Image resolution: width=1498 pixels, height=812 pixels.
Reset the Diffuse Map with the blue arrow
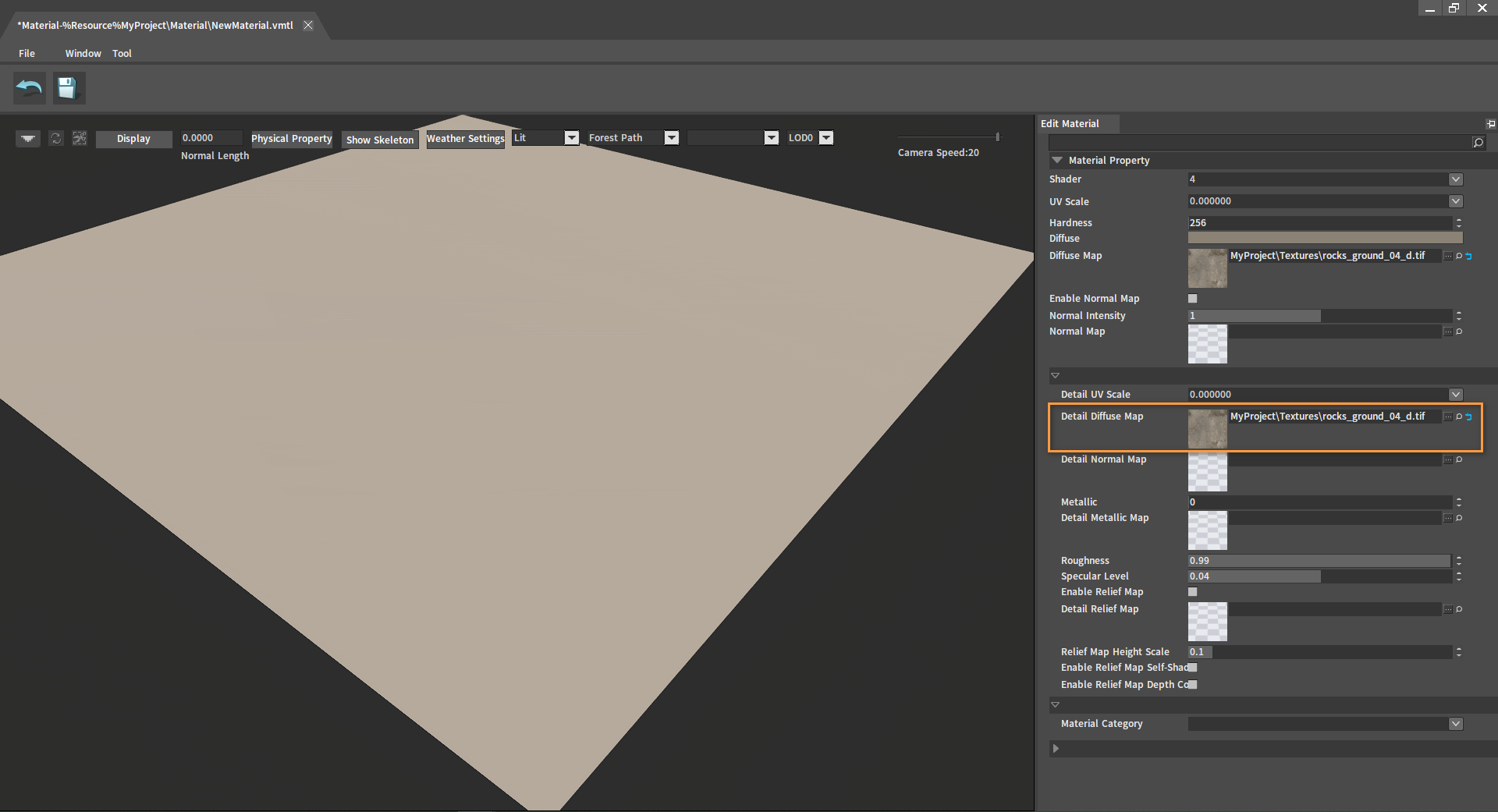click(1468, 256)
